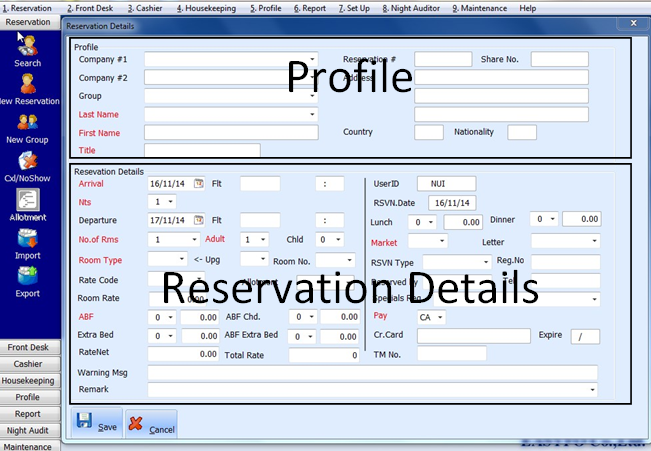Open Arrival date calendar picker
The image size is (651, 451).
coord(199,183)
